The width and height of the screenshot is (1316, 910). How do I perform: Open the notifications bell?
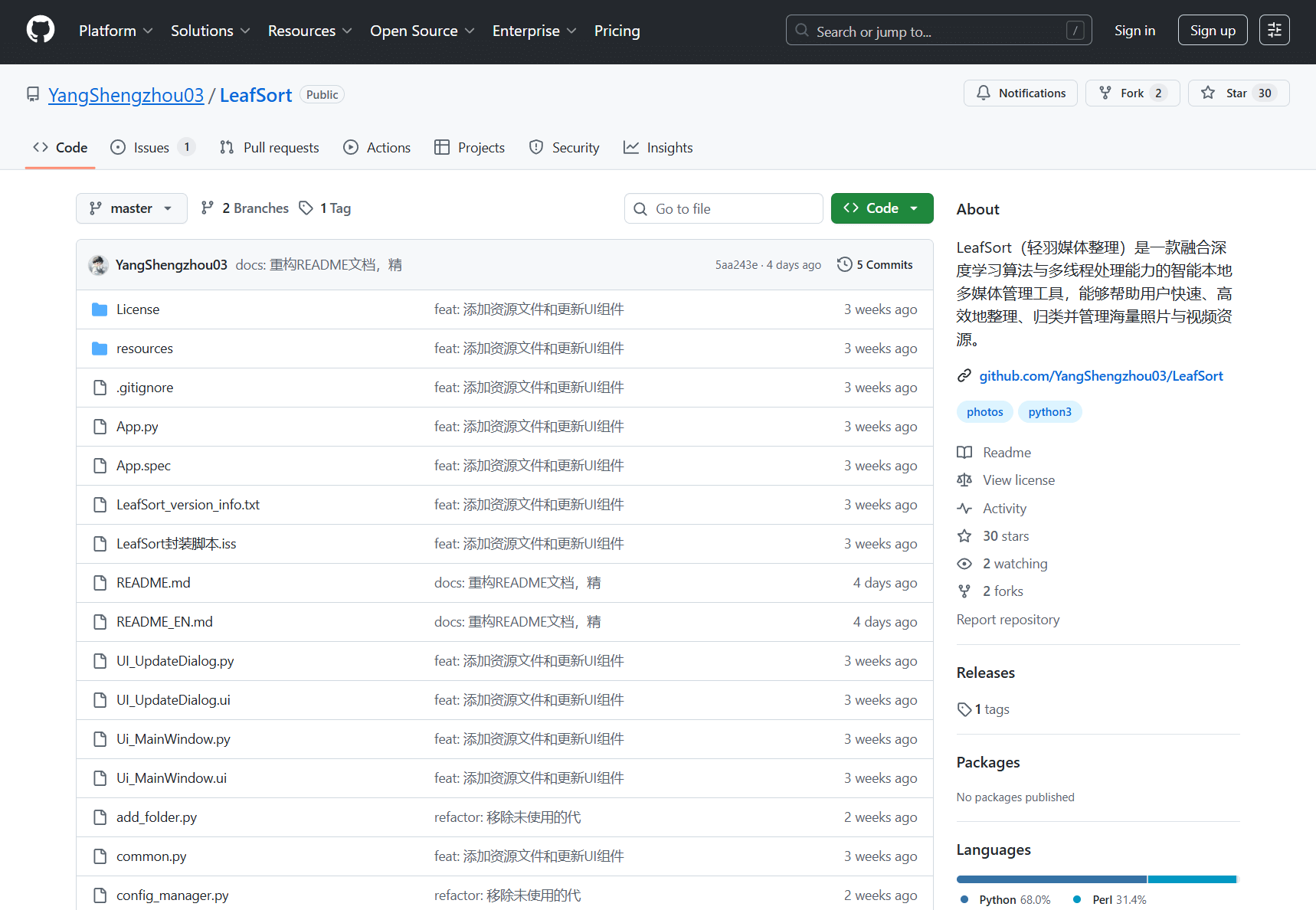[1020, 93]
